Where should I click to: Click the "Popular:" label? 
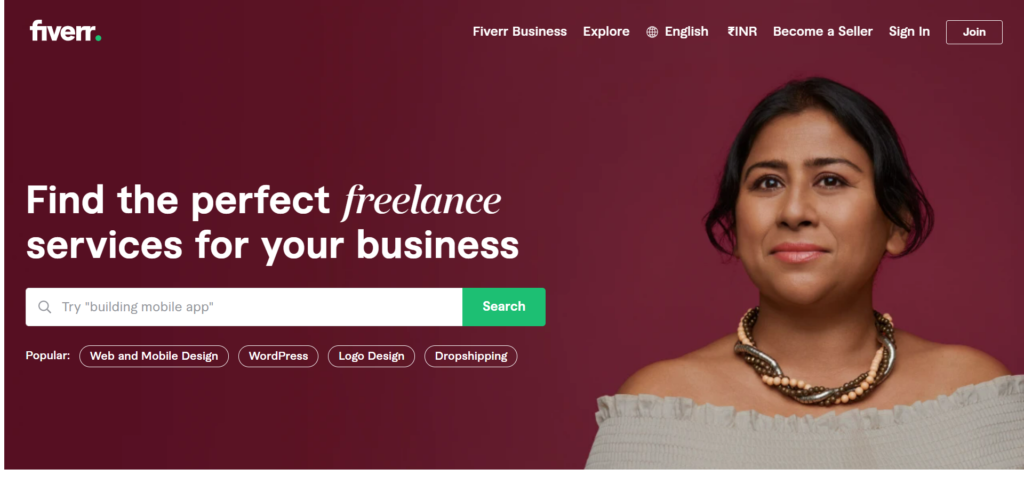(x=48, y=356)
